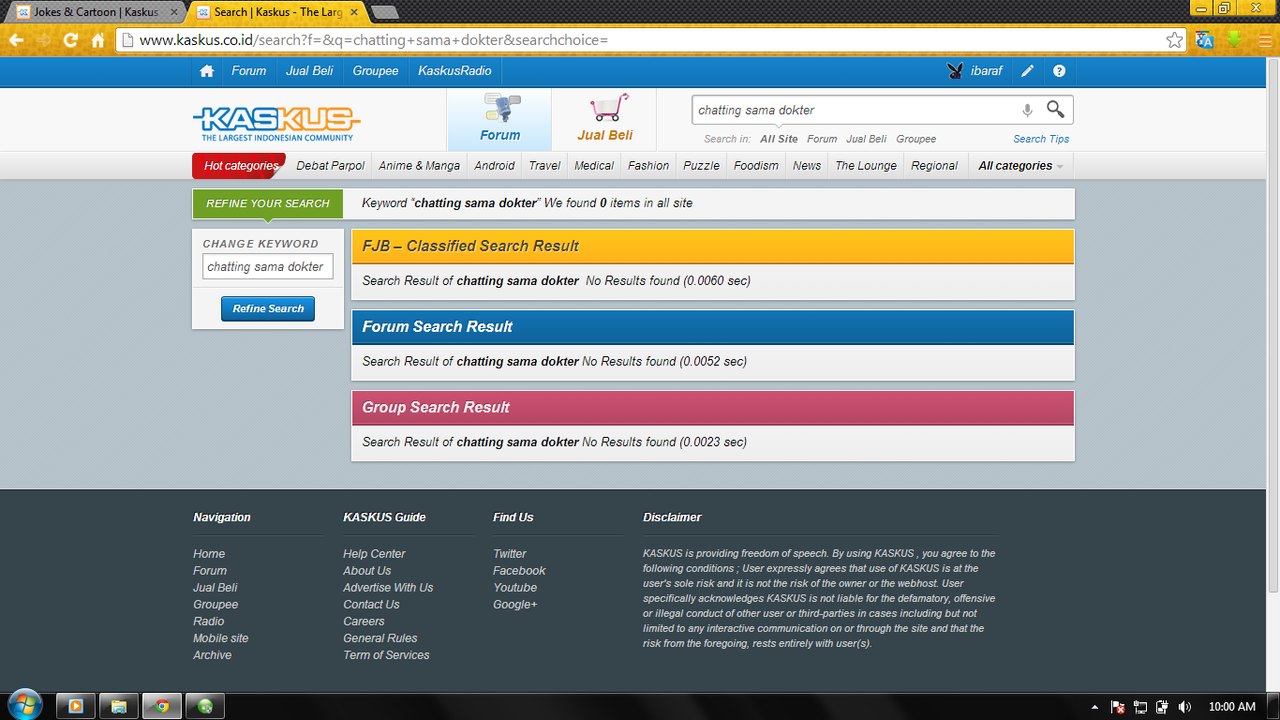Click the KASKUS logo
The width and height of the screenshot is (1280, 720).
pos(276,124)
